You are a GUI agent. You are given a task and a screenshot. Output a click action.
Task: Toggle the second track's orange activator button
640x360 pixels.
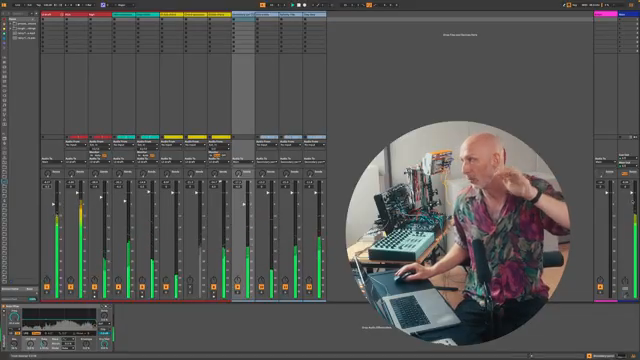click(71, 287)
